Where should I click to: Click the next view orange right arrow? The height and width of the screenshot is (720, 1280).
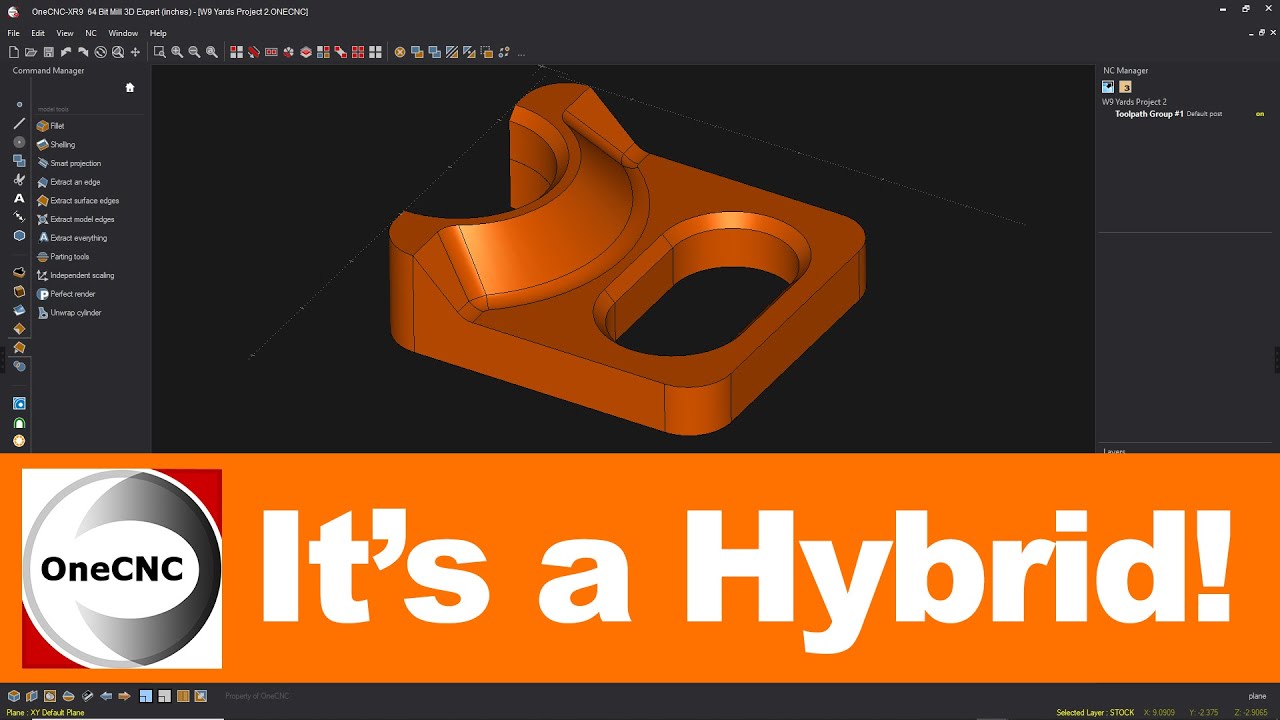pyautogui.click(x=124, y=696)
